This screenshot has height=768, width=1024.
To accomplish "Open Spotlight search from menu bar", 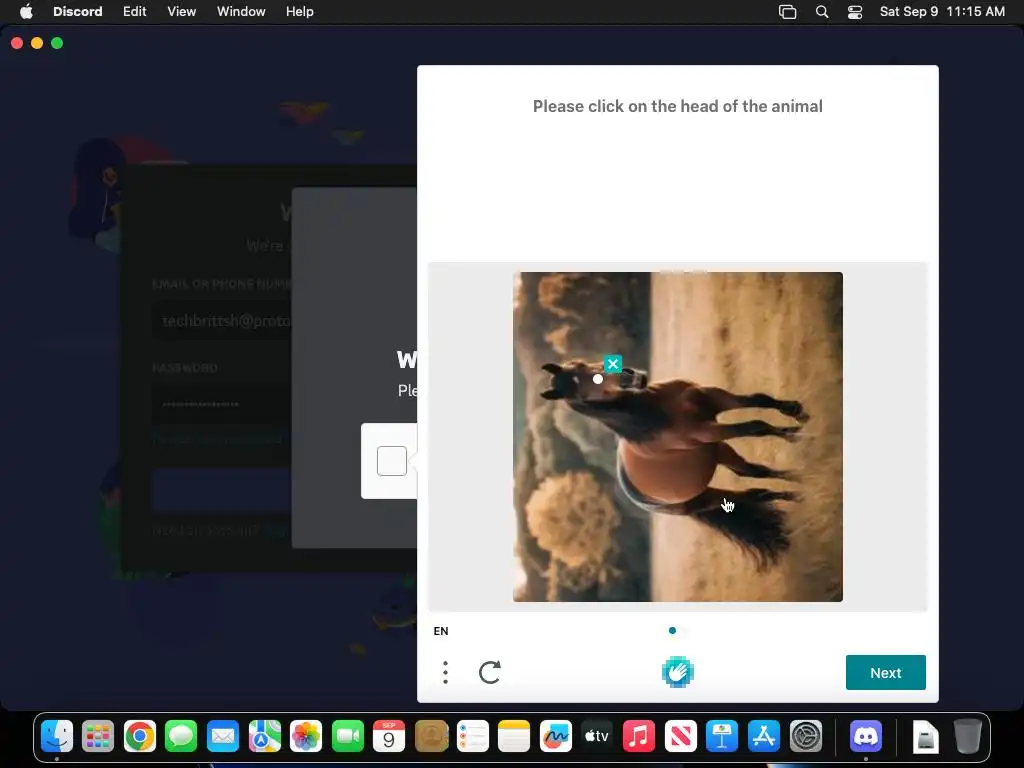I will tap(822, 12).
